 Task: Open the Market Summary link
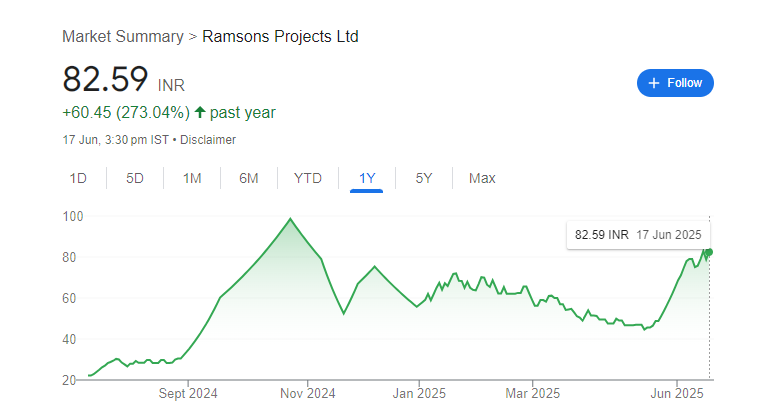pos(123,37)
